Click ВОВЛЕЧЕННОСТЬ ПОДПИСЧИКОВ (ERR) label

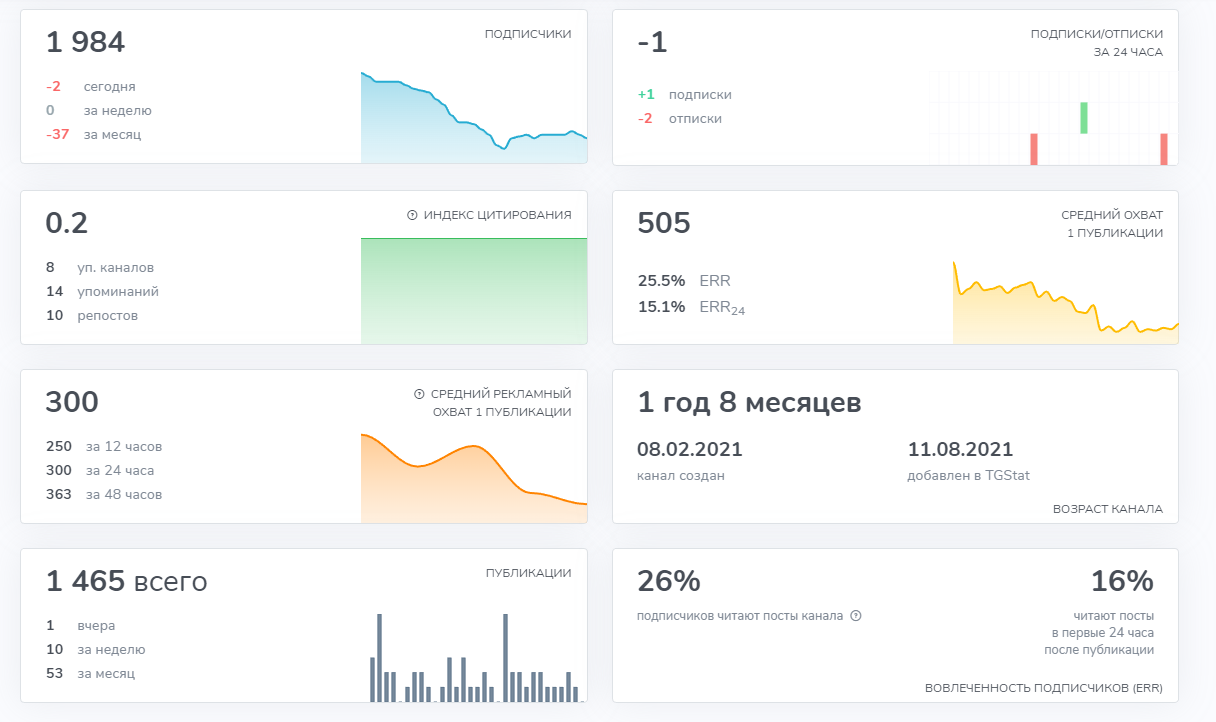(x=1044, y=688)
